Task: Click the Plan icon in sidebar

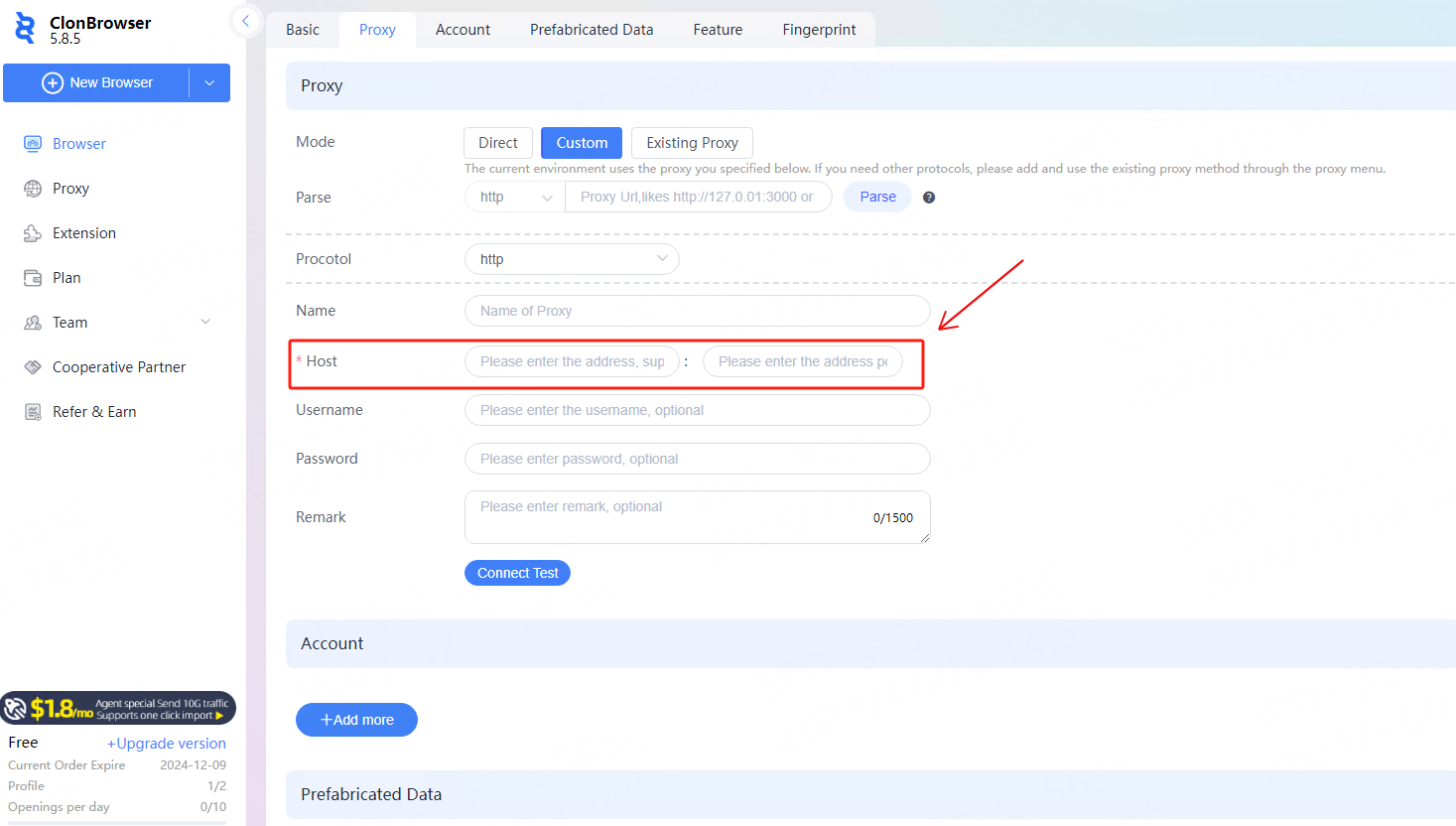Action: coord(33,278)
